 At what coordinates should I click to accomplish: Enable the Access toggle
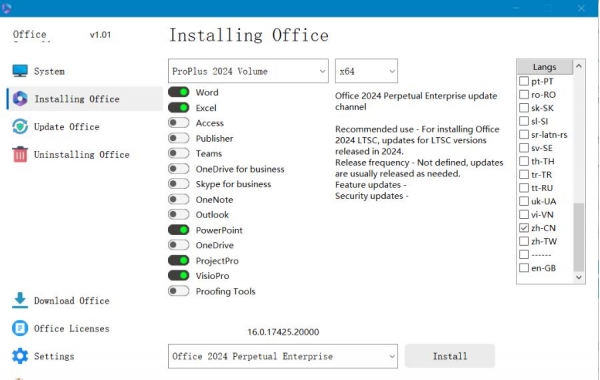[x=179, y=123]
